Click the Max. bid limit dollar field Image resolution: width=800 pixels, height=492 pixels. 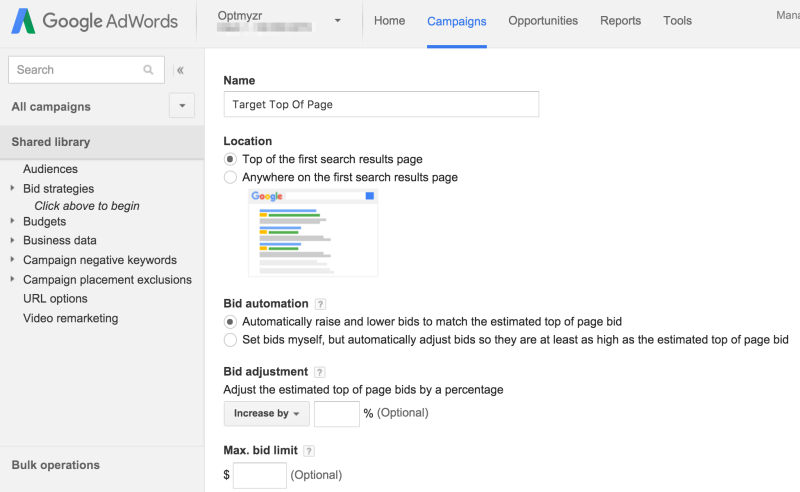click(x=260, y=475)
